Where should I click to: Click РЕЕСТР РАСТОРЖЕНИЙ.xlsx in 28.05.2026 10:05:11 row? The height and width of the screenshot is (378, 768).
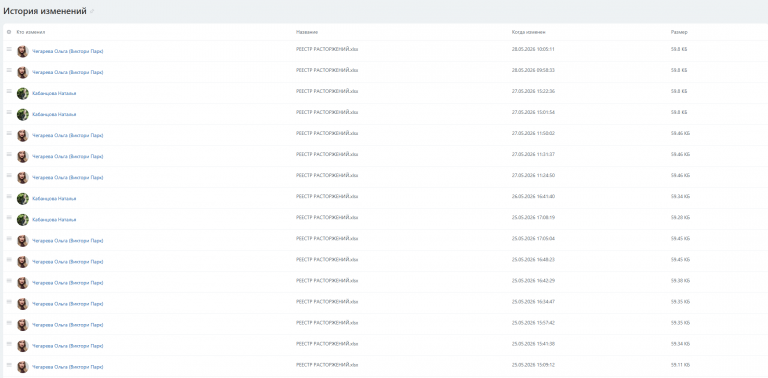click(x=327, y=49)
